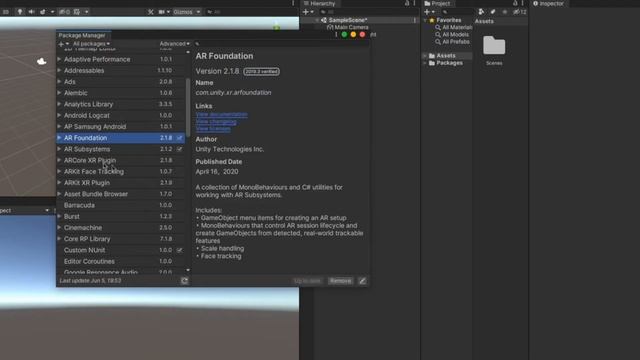Select AP Samsung Android package
The image size is (640, 360).
pyautogui.click(x=121, y=127)
